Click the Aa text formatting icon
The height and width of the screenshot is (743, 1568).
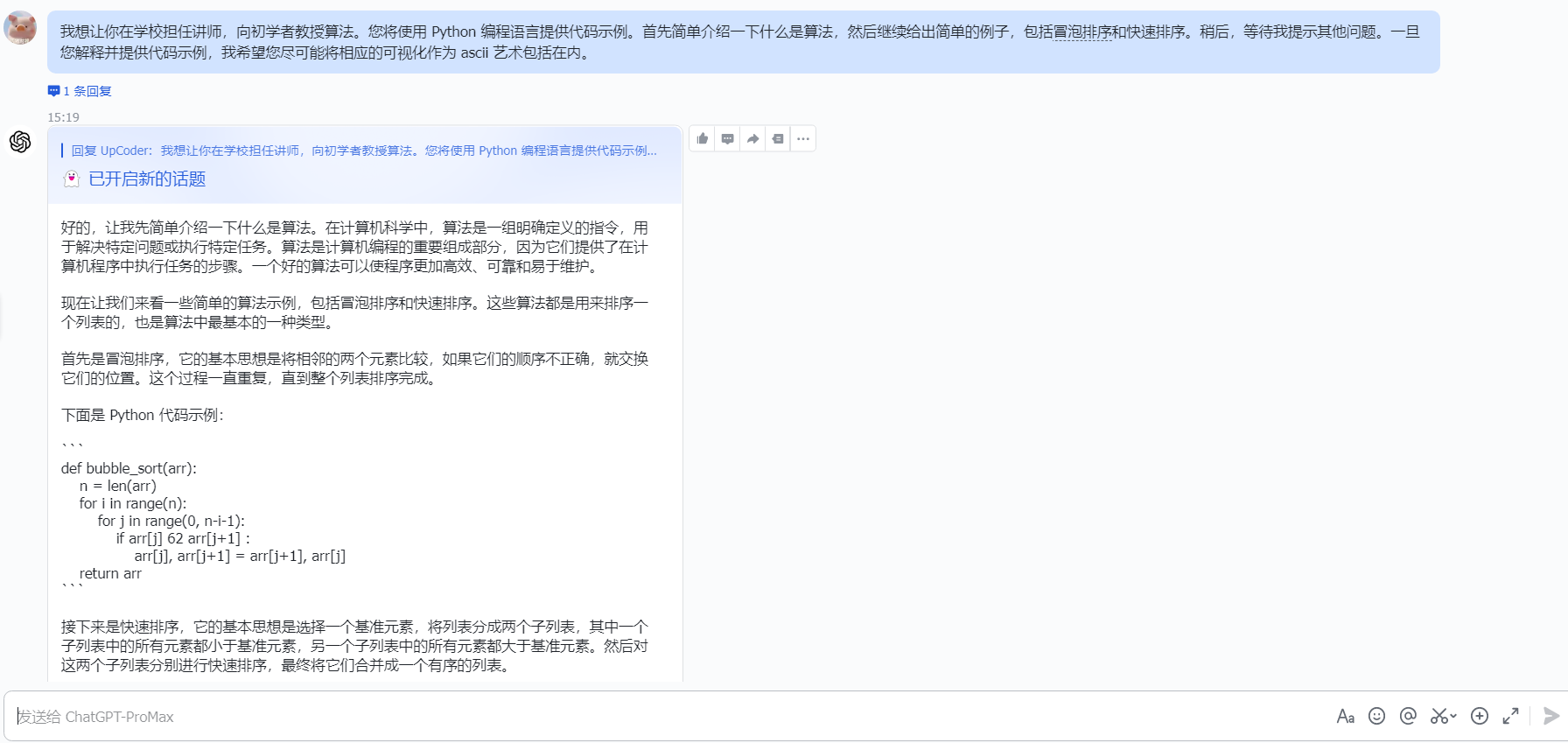[x=1345, y=717]
